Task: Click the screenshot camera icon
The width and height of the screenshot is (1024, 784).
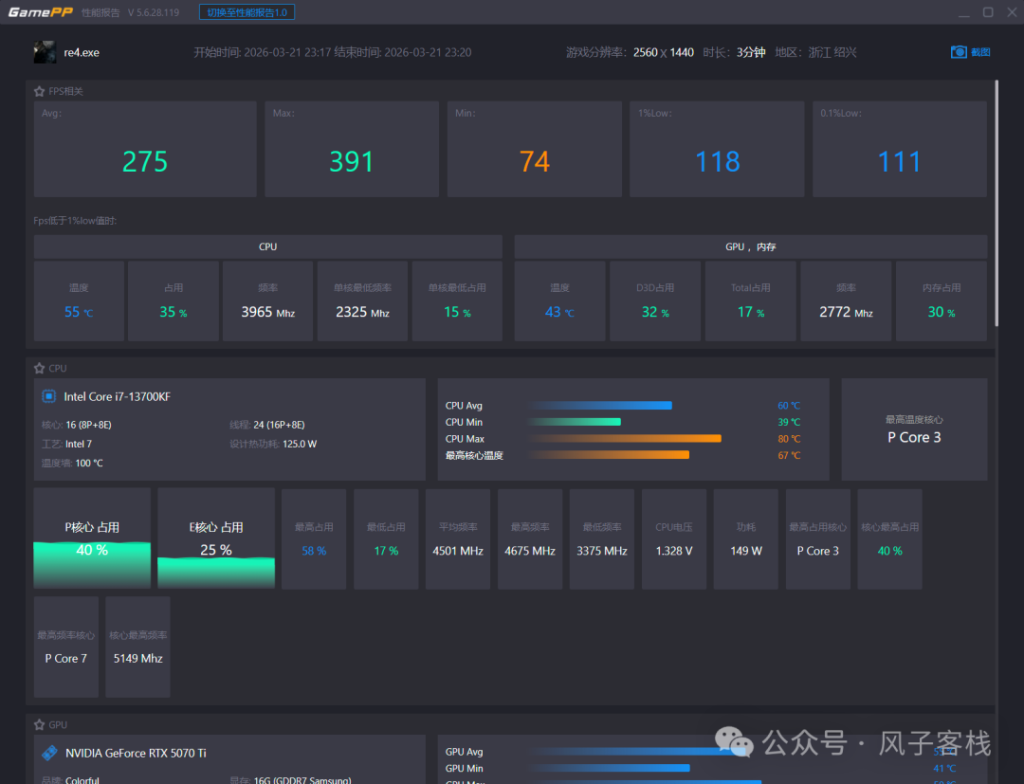Action: (958, 52)
